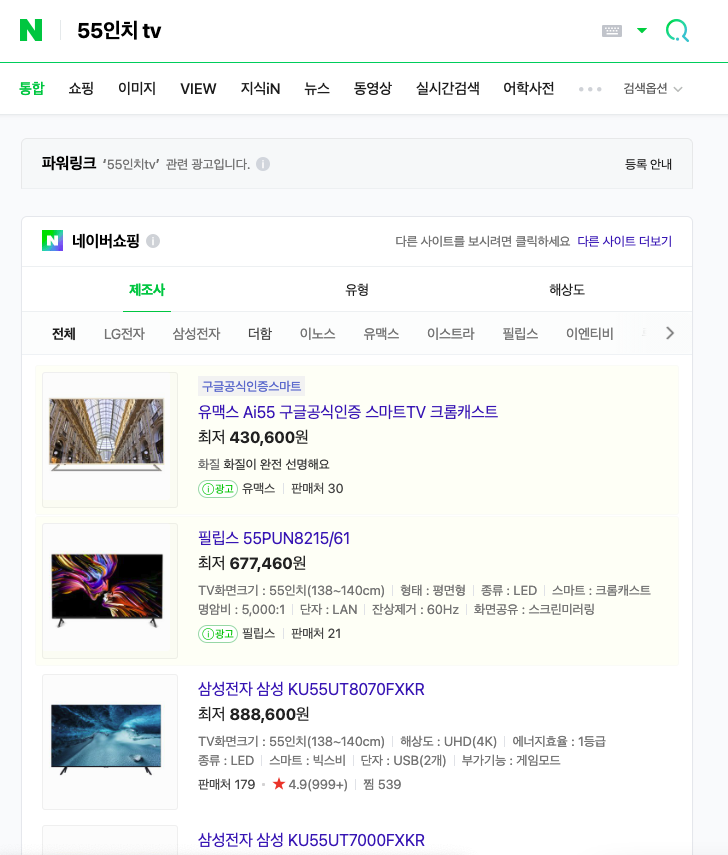Open the 어학사전 tab
Screen dimensions: 728x855
pyautogui.click(x=528, y=88)
